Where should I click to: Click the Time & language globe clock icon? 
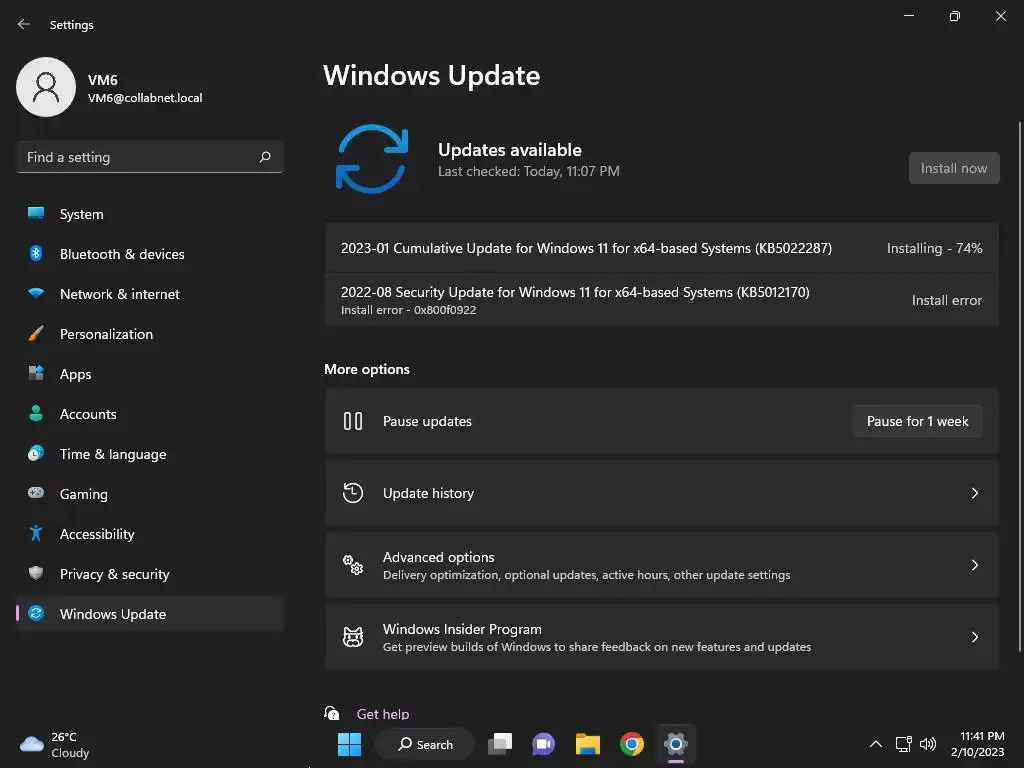coord(36,453)
